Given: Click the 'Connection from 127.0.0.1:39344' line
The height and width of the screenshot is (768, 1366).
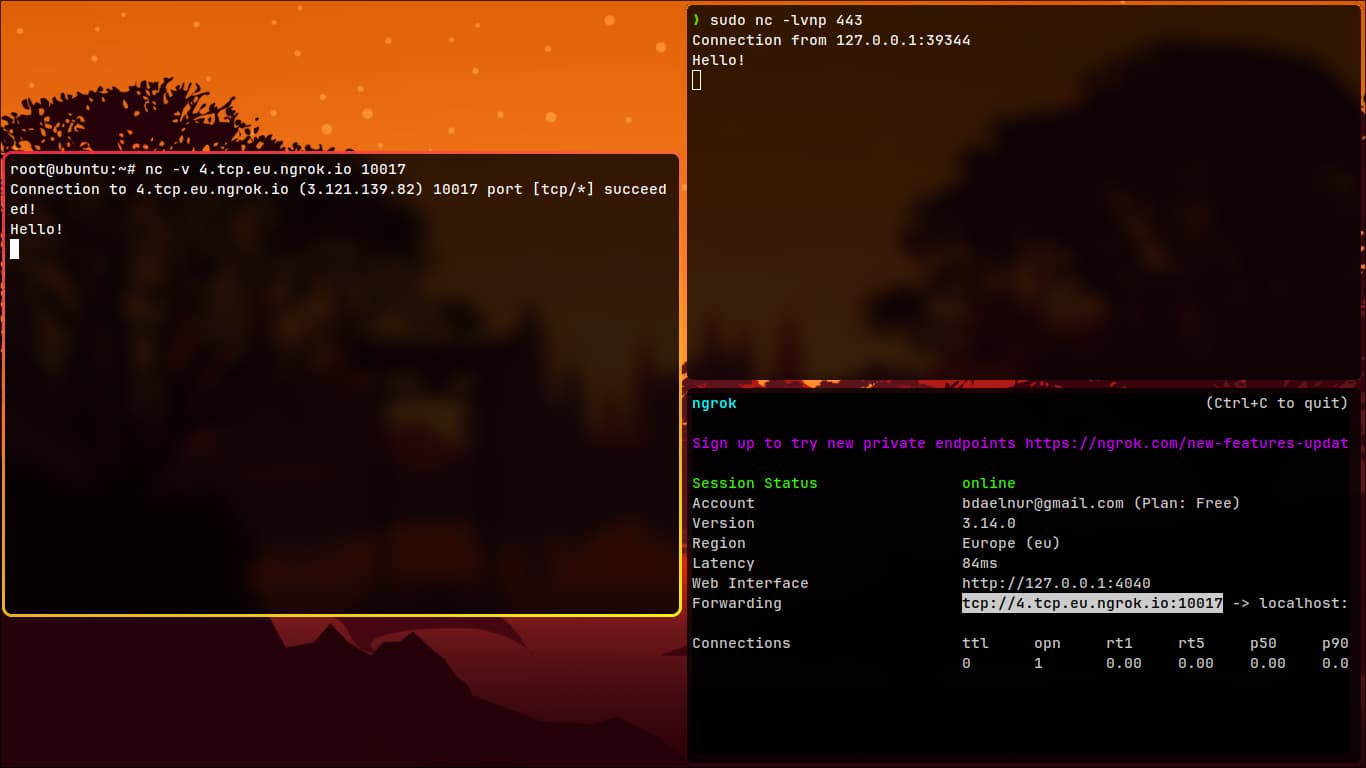Looking at the screenshot, I should [831, 40].
